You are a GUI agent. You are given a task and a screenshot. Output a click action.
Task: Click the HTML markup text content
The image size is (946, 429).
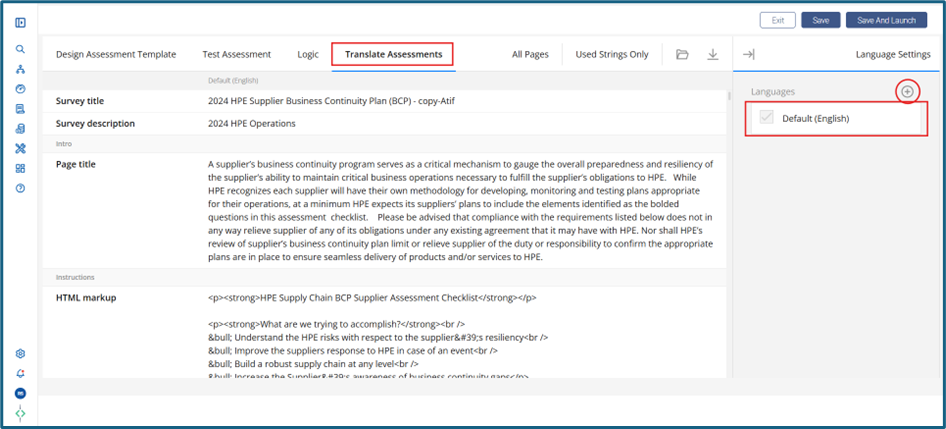click(378, 337)
